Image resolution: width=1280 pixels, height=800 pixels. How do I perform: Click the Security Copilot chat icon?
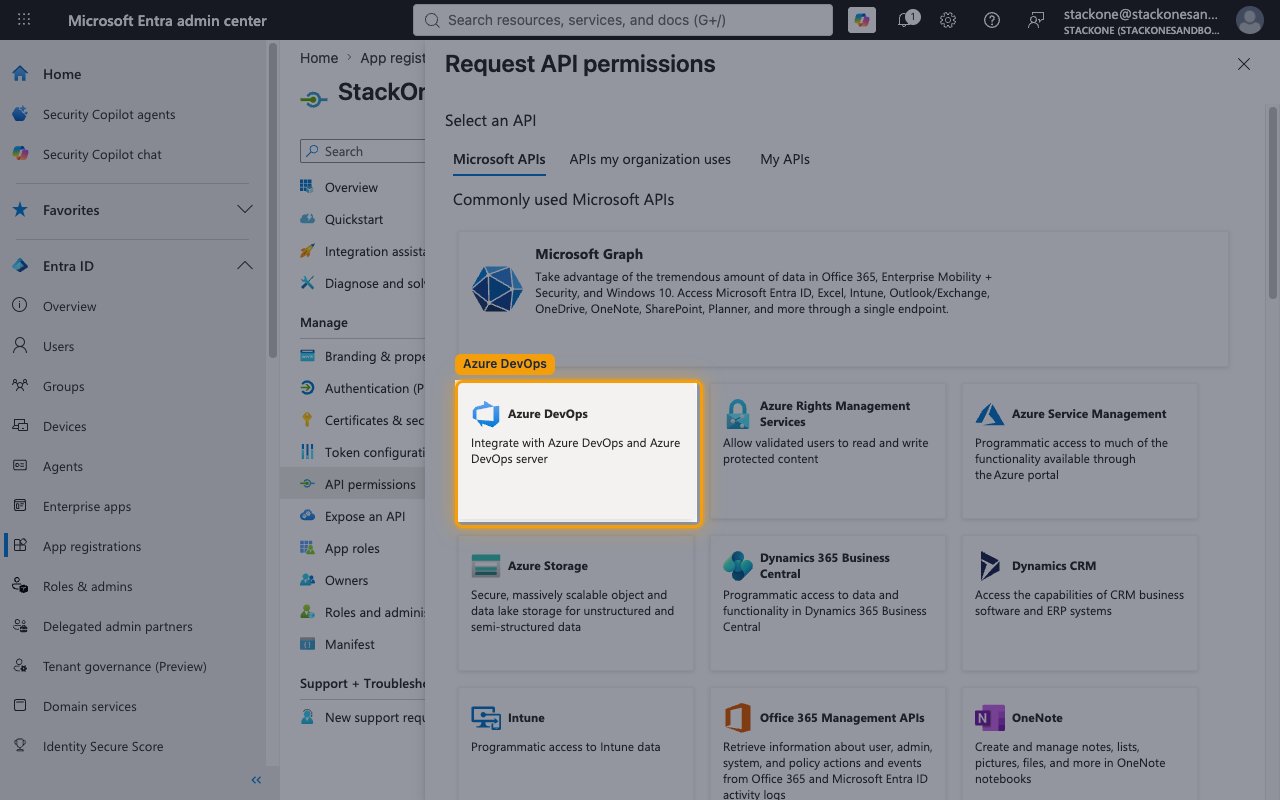20,154
